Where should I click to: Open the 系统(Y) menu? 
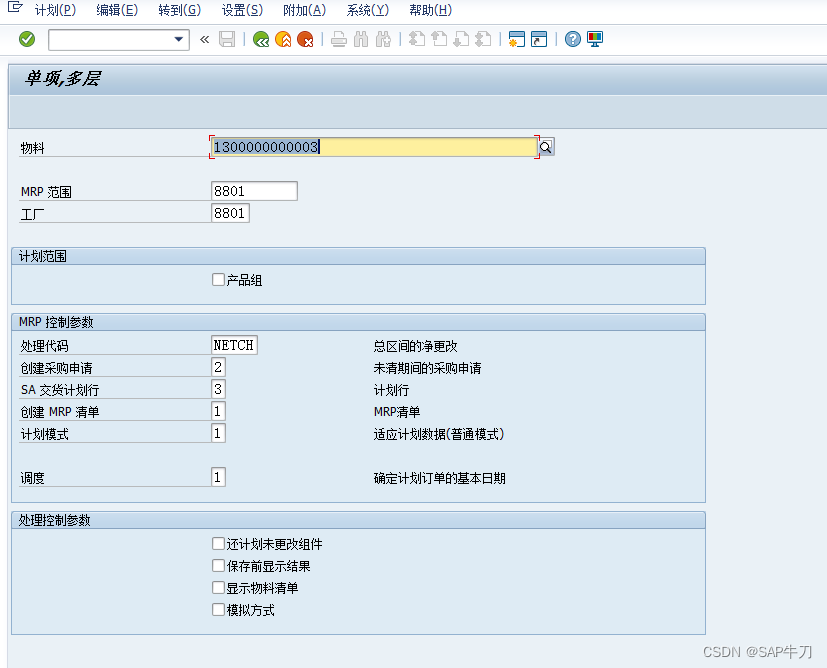pyautogui.click(x=368, y=10)
